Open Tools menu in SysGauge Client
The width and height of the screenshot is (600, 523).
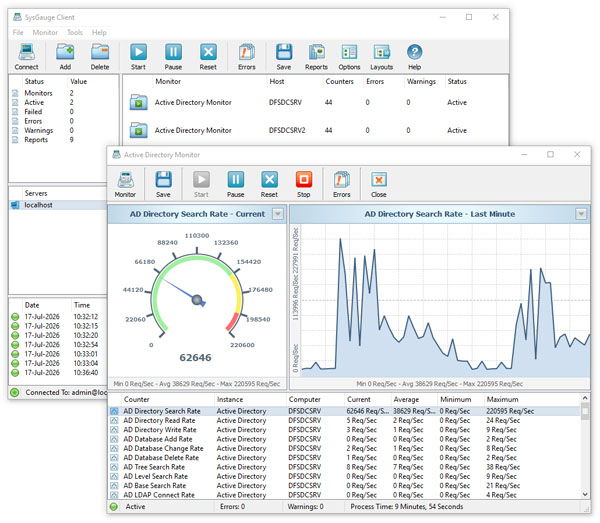tap(75, 33)
